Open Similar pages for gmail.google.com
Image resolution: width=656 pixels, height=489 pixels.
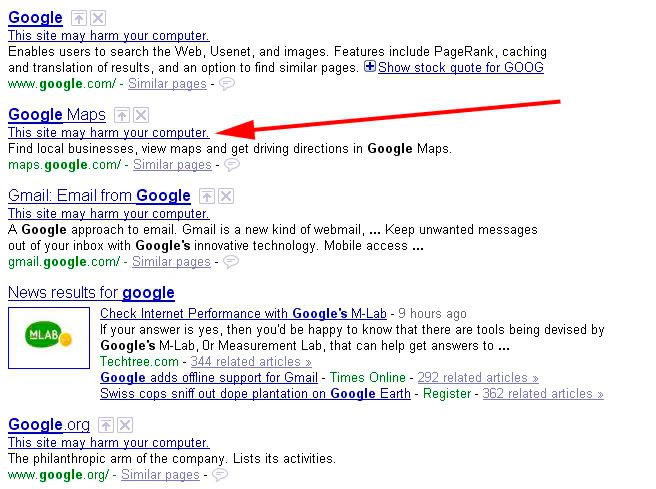pos(171,262)
